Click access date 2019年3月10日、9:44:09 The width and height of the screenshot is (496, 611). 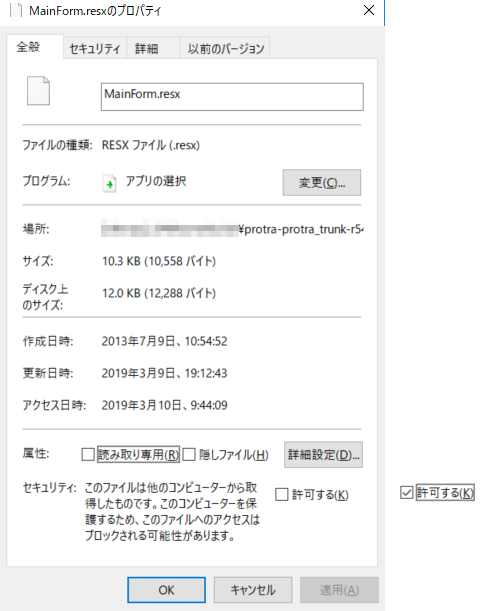(x=164, y=405)
